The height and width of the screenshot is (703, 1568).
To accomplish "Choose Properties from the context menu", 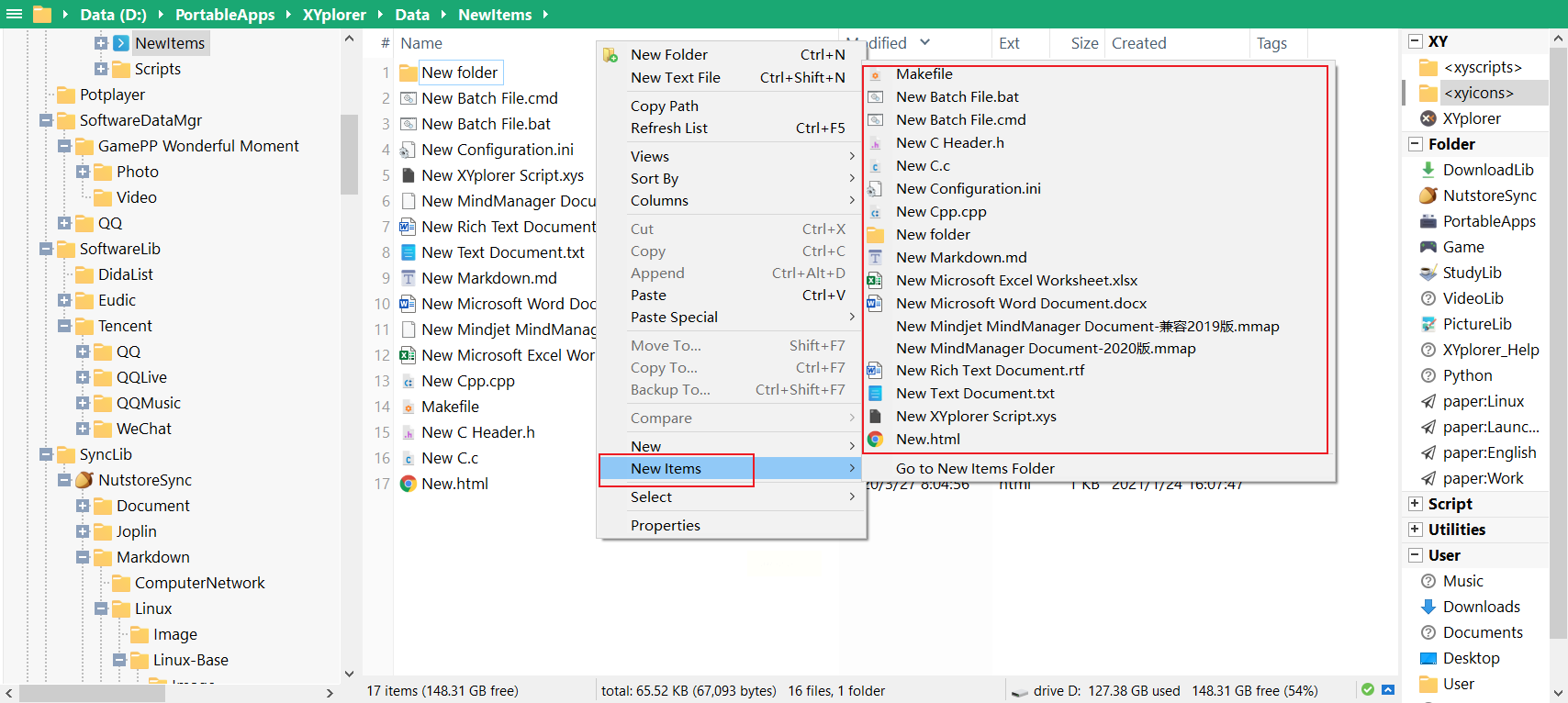I will tap(665, 525).
